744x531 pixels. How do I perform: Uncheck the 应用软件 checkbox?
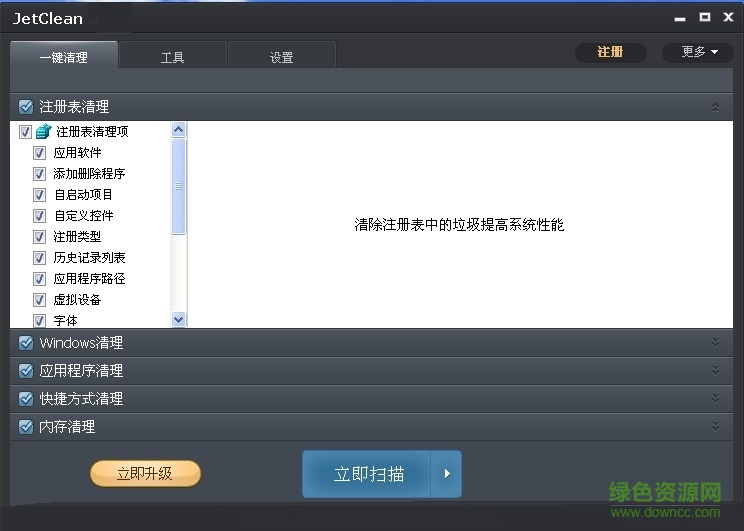pyautogui.click(x=39, y=153)
